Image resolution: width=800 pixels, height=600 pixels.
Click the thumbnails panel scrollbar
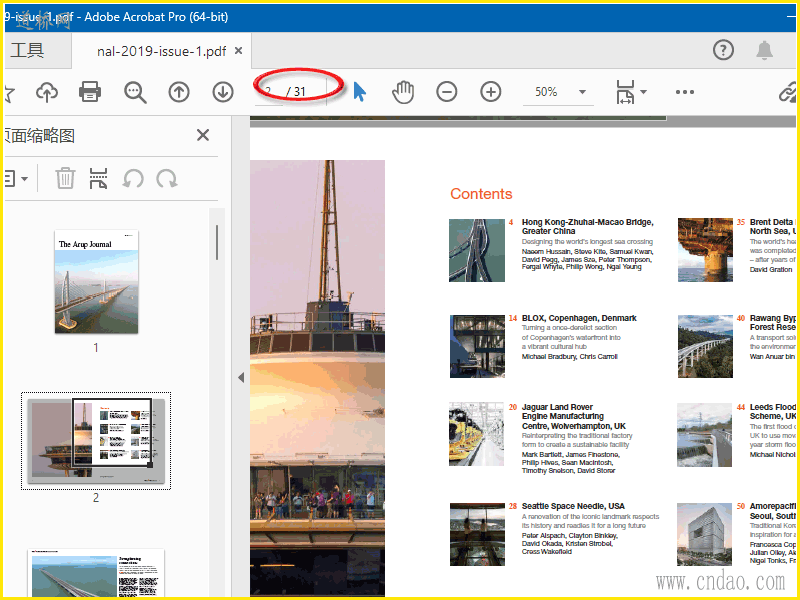coord(217,242)
